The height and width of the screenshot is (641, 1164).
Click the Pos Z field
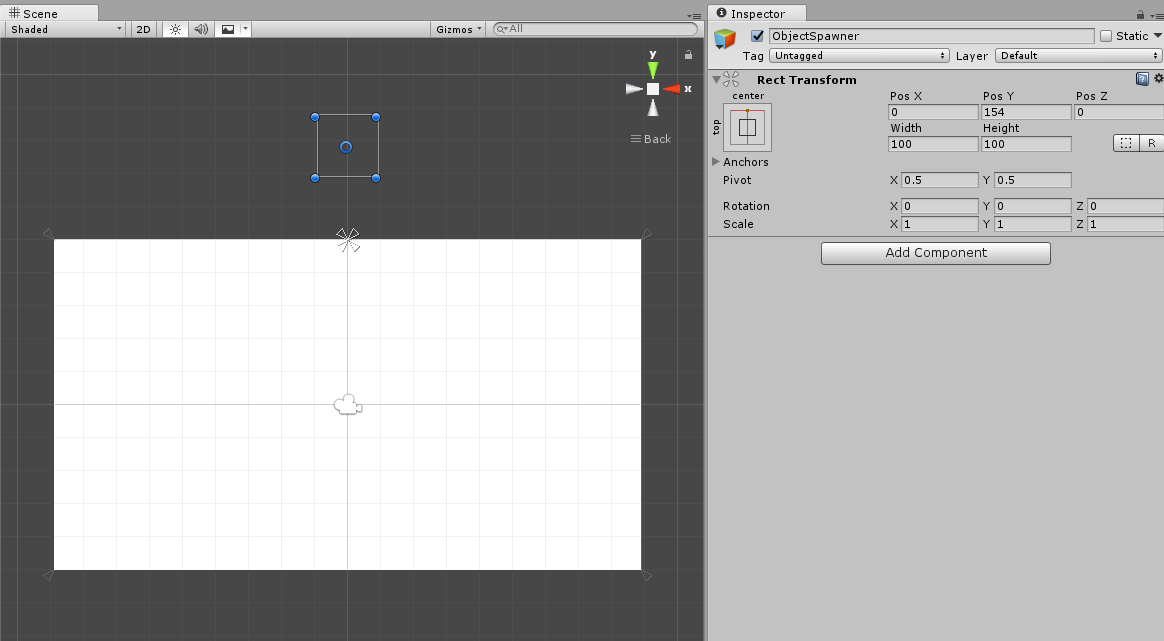[1119, 112]
